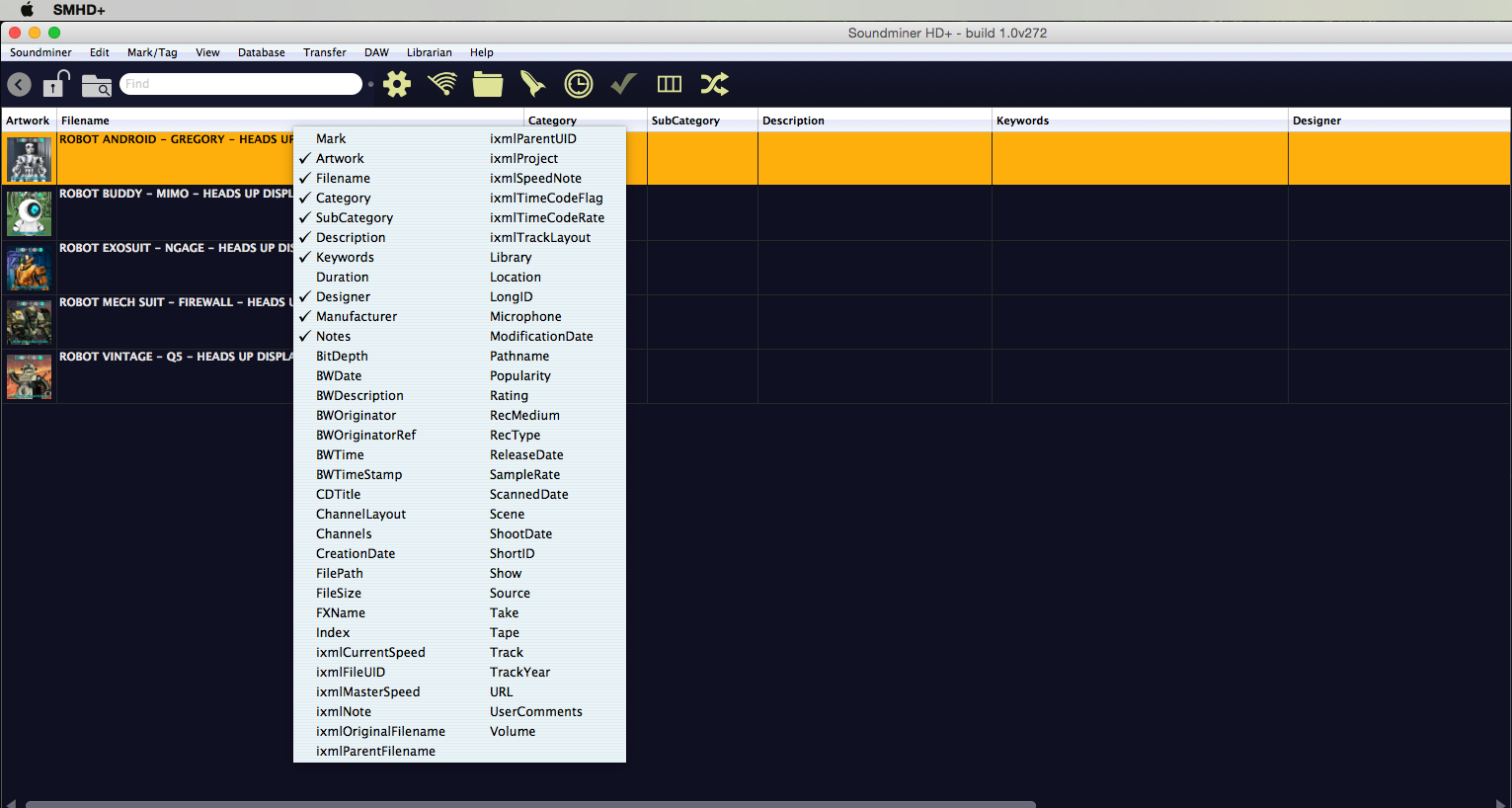Open preferences gear icon
The image size is (1512, 808).
(397, 84)
